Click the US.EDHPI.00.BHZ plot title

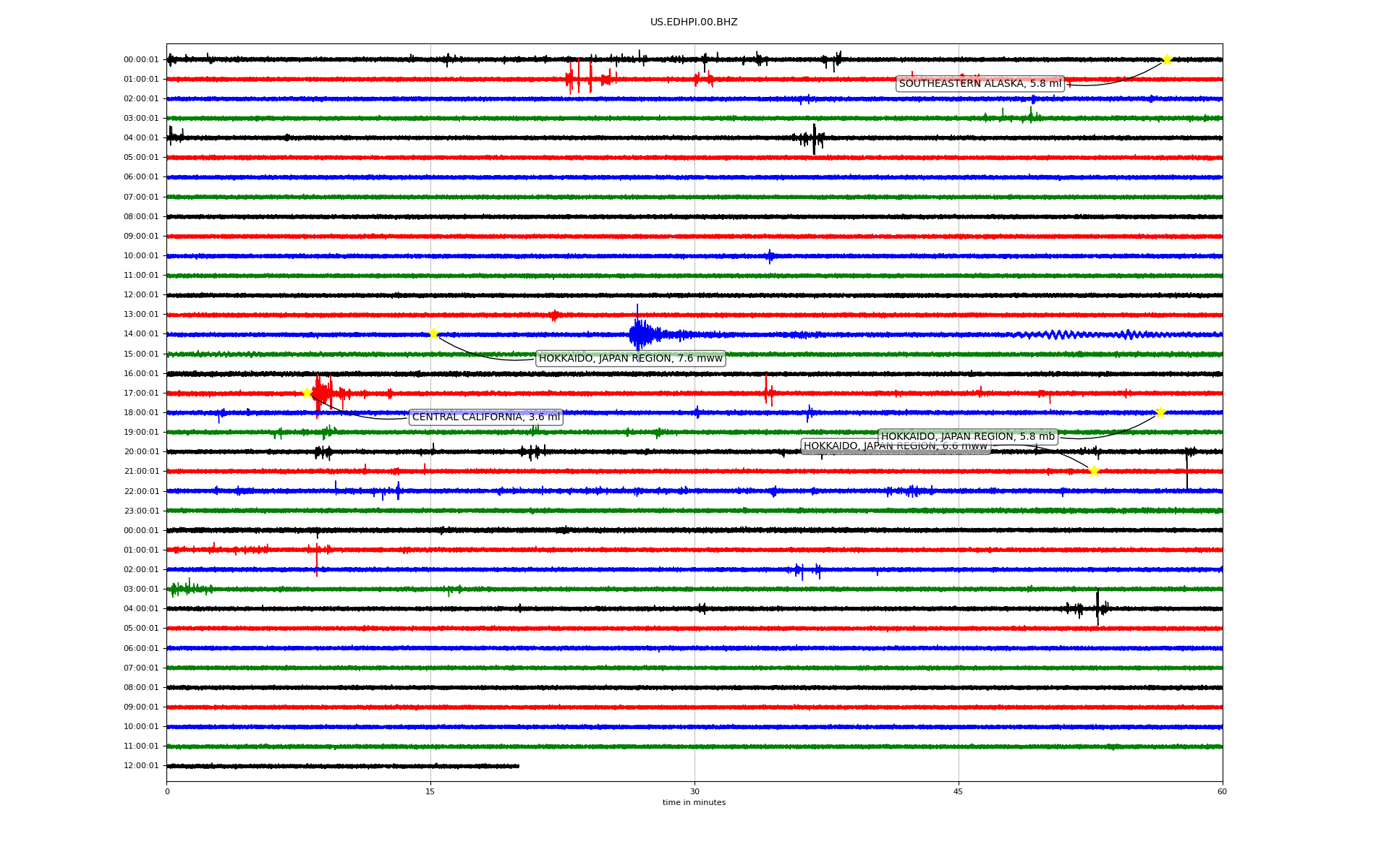pyautogui.click(x=693, y=22)
